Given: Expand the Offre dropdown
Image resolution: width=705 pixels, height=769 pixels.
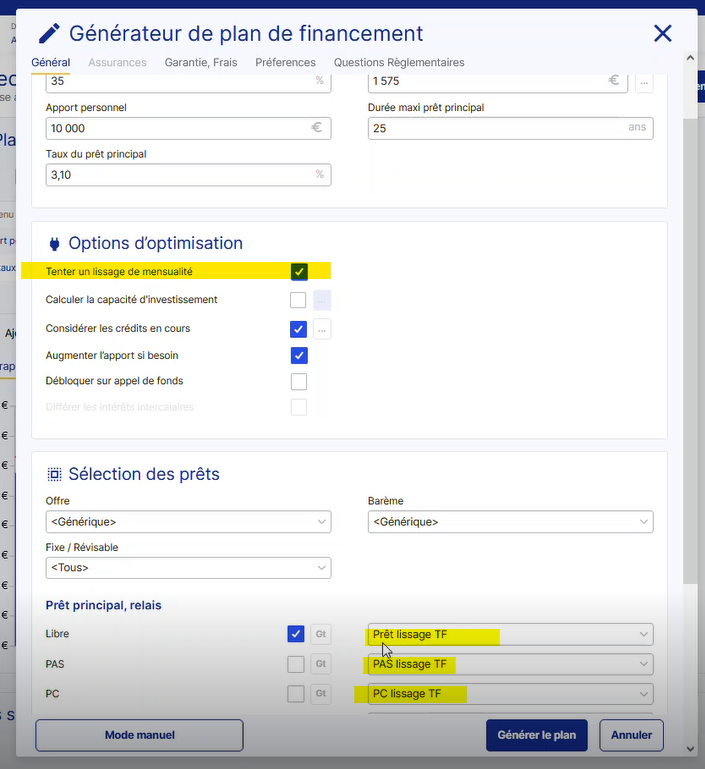Looking at the screenshot, I should pyautogui.click(x=188, y=521).
